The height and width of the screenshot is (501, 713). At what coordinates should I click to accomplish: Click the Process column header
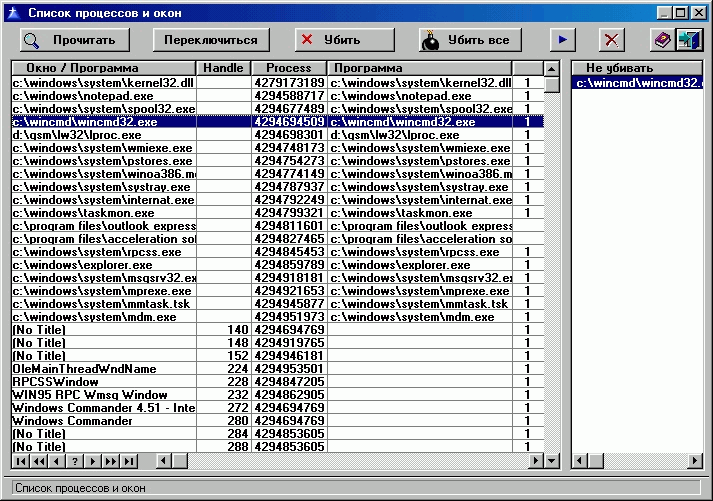[289, 68]
